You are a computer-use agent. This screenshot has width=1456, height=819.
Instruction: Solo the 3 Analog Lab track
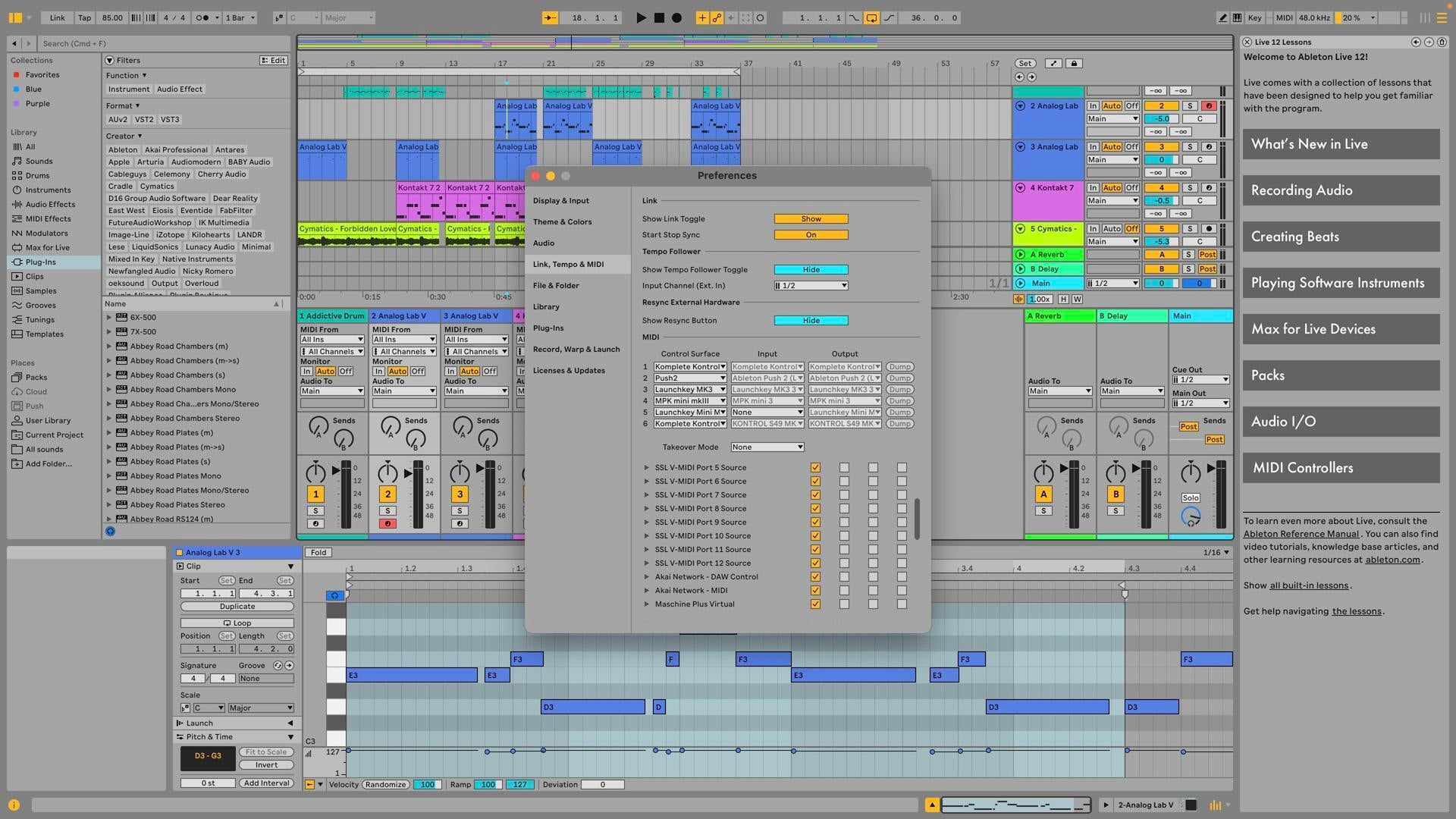pyautogui.click(x=1189, y=146)
